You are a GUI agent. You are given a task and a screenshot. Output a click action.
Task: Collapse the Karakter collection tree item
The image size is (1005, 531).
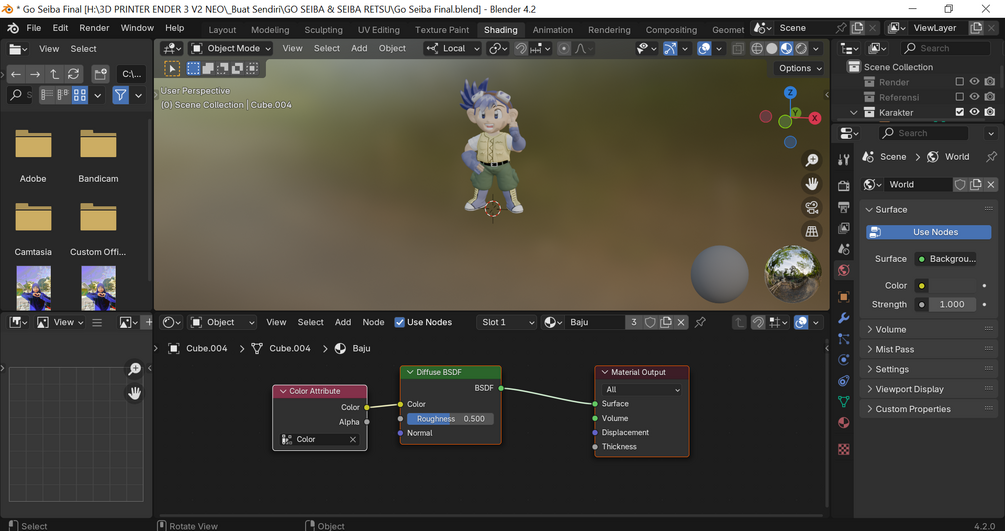pyautogui.click(x=853, y=112)
